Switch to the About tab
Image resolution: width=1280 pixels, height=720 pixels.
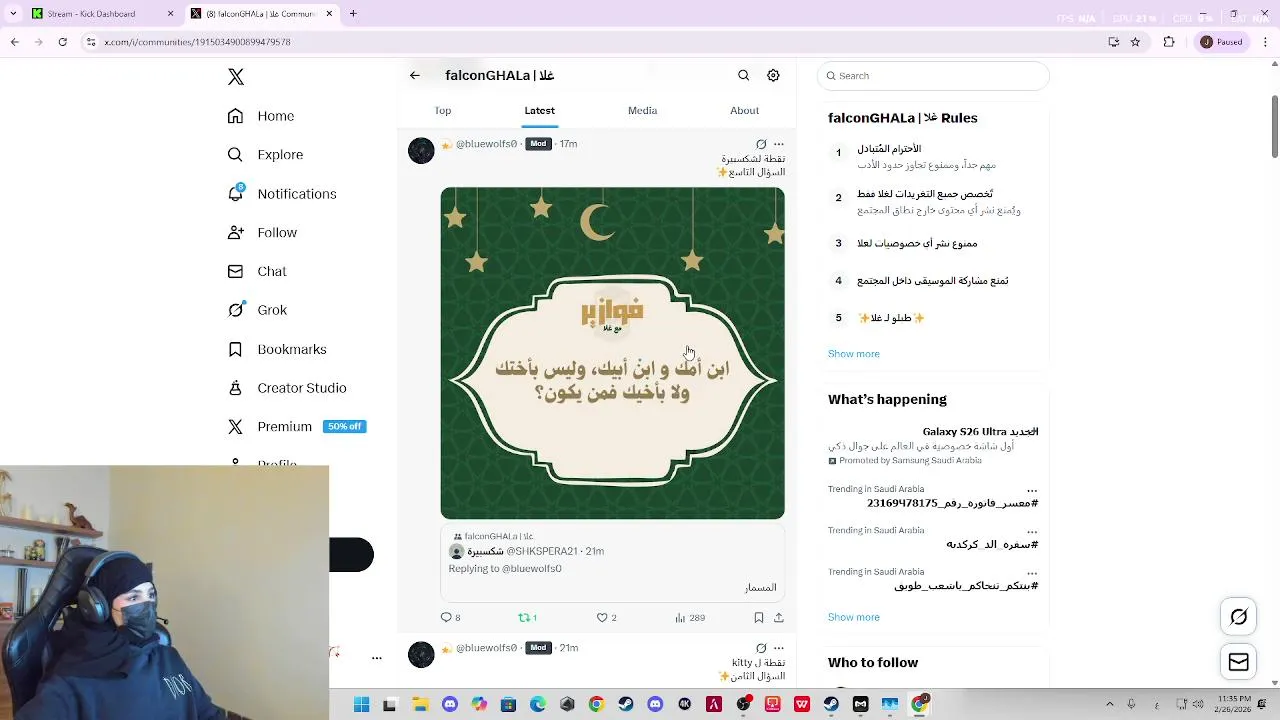[x=744, y=111]
